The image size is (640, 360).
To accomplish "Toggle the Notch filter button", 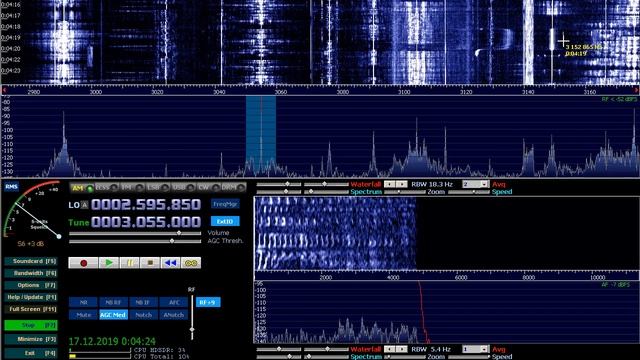I will (143, 315).
